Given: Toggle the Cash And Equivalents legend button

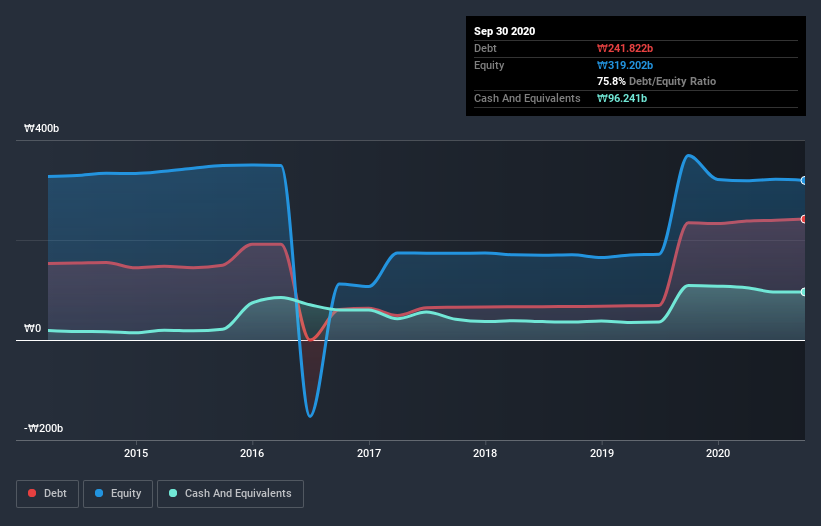Looking at the screenshot, I should 230,494.
